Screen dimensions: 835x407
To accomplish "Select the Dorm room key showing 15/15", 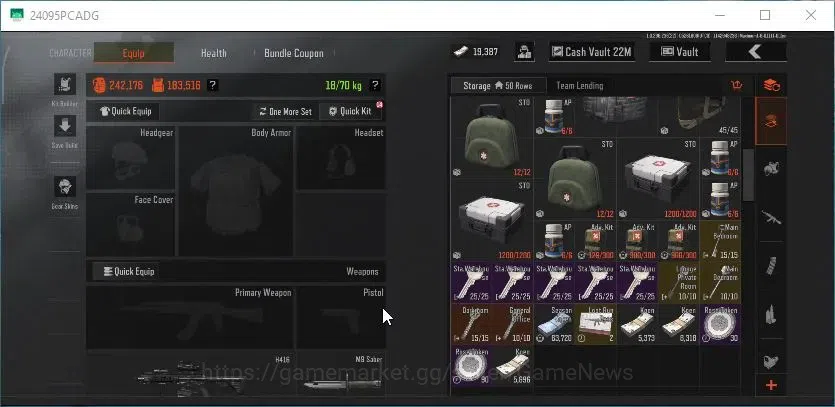I will pos(471,324).
